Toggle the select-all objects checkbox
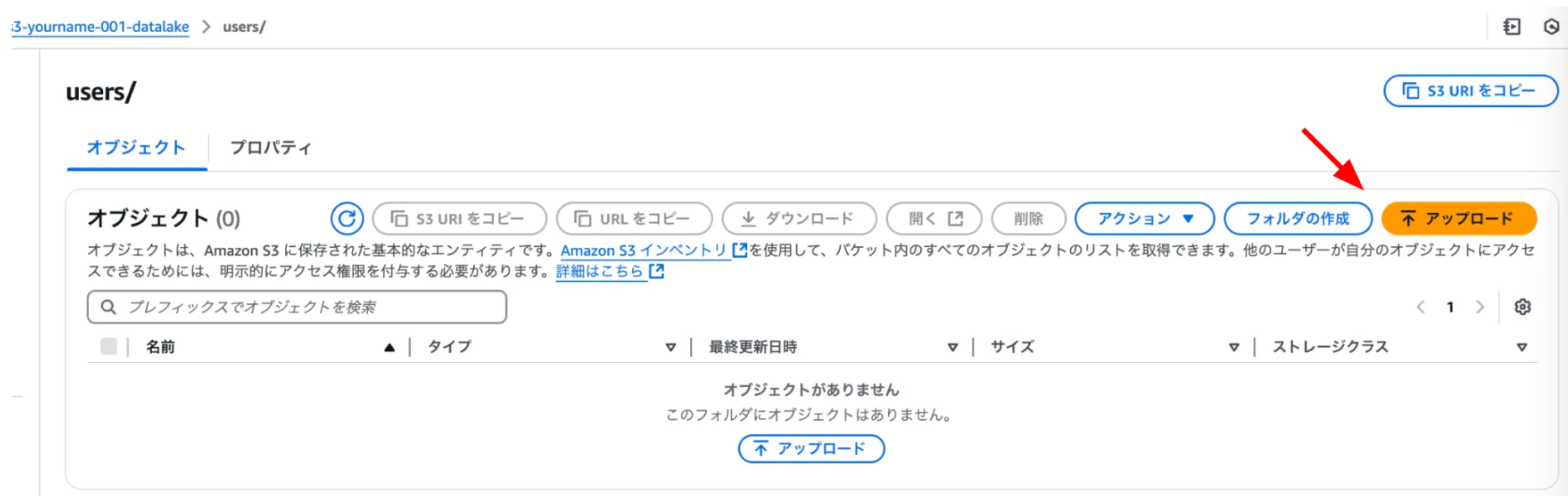The width and height of the screenshot is (1568, 496). (109, 346)
